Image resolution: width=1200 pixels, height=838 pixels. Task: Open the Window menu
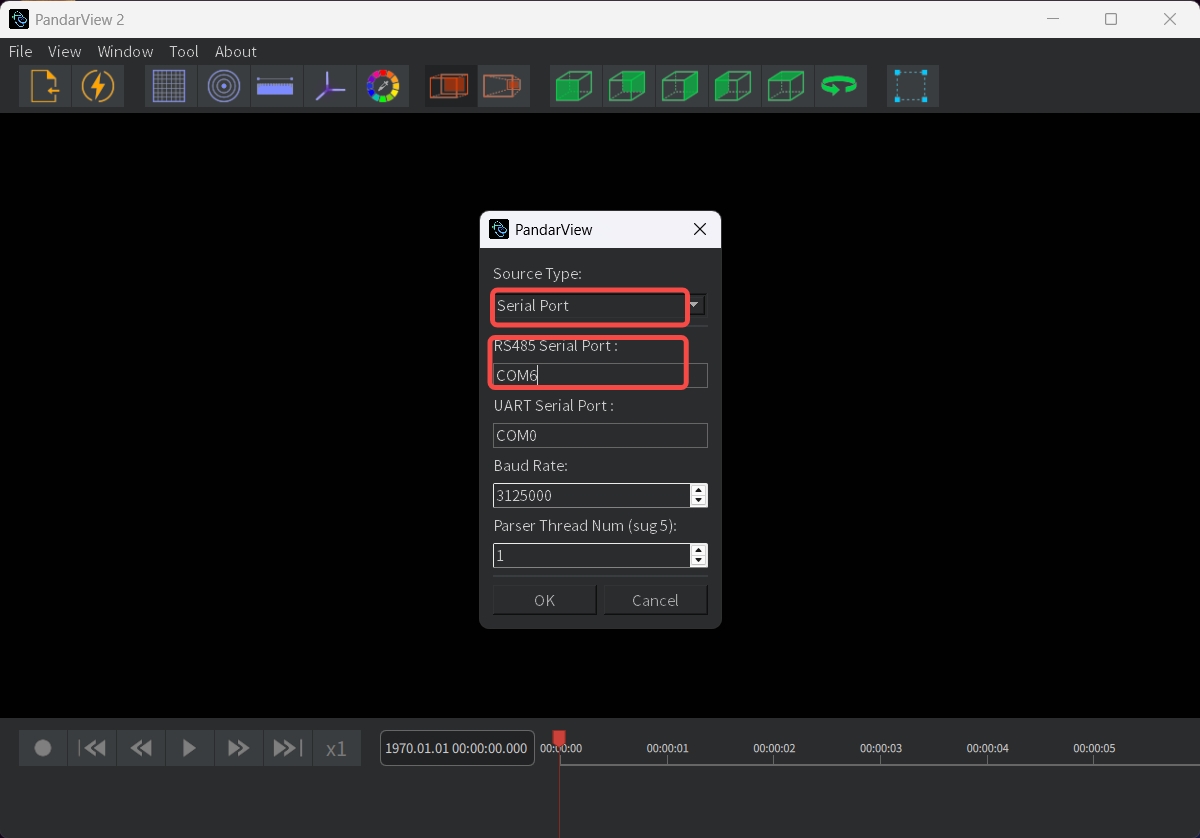pos(125,52)
